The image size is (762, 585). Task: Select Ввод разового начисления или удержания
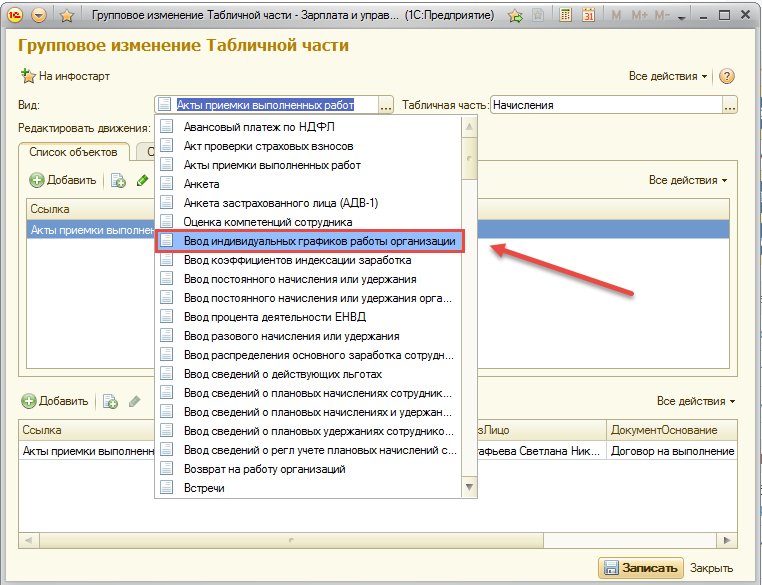click(308, 336)
